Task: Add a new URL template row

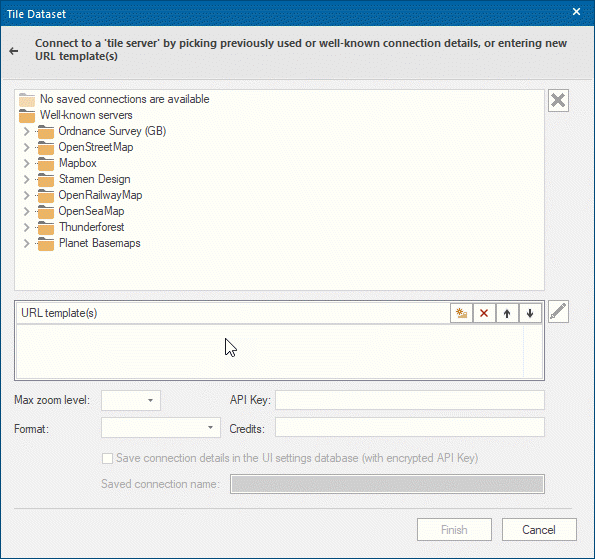Action: click(x=461, y=313)
